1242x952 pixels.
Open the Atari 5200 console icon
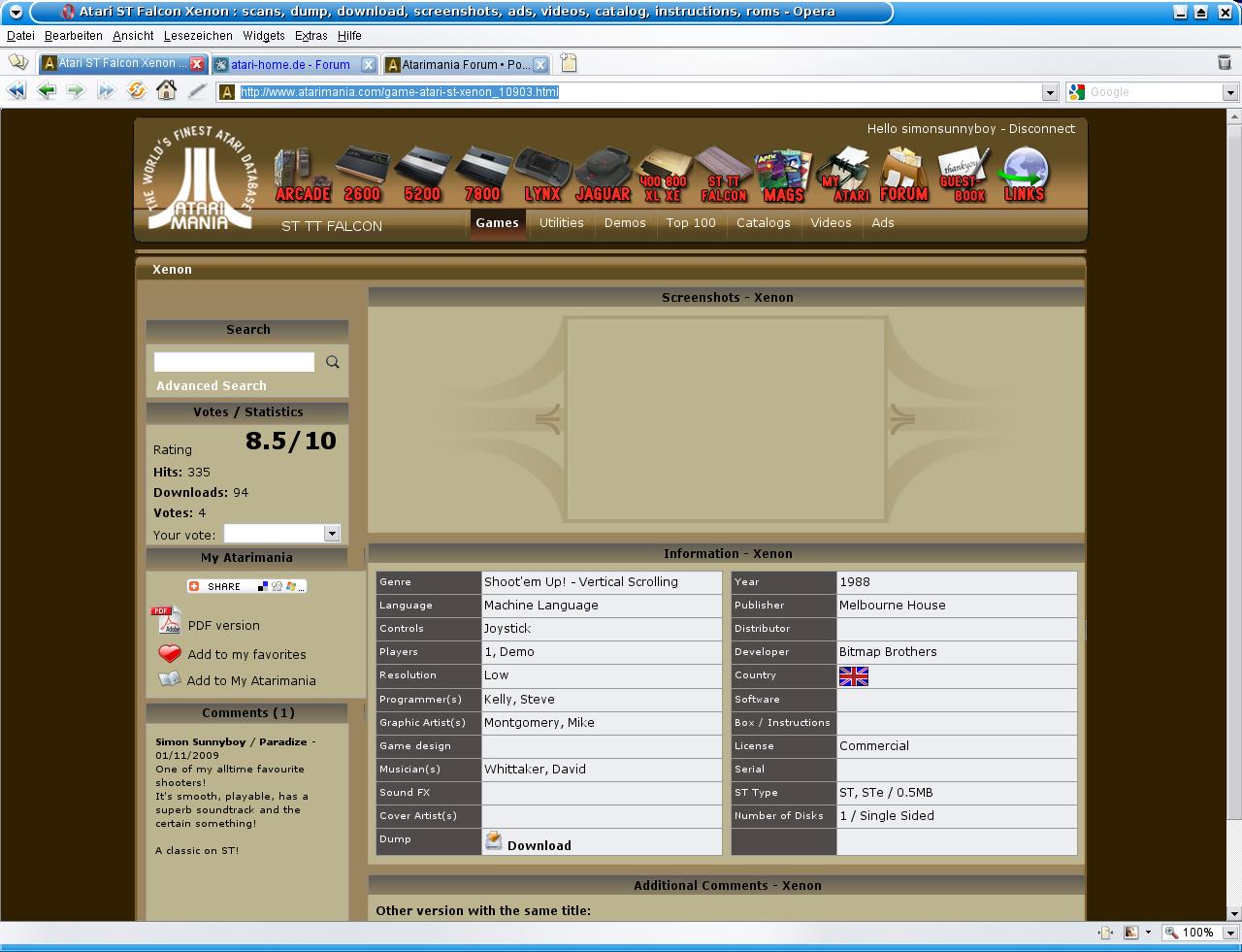click(x=422, y=175)
